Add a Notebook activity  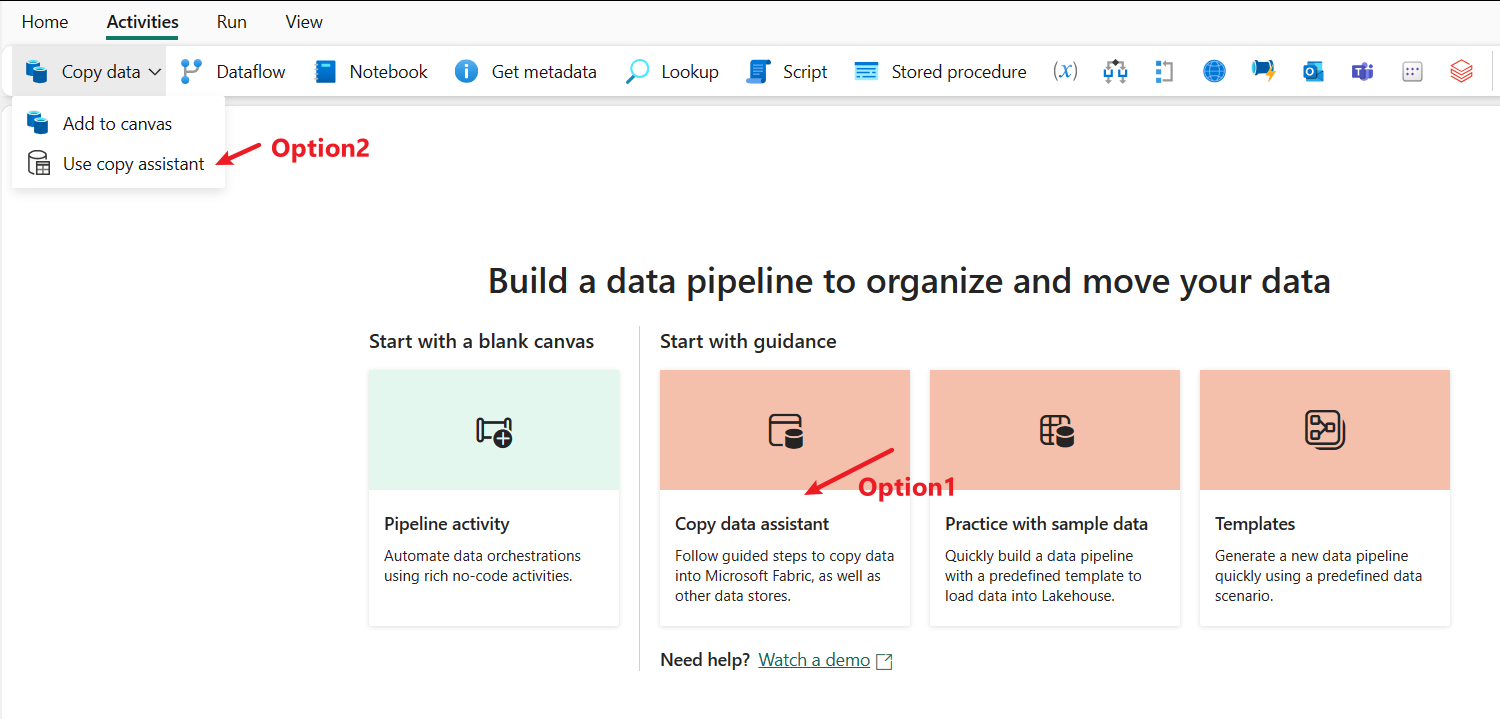pyautogui.click(x=370, y=72)
